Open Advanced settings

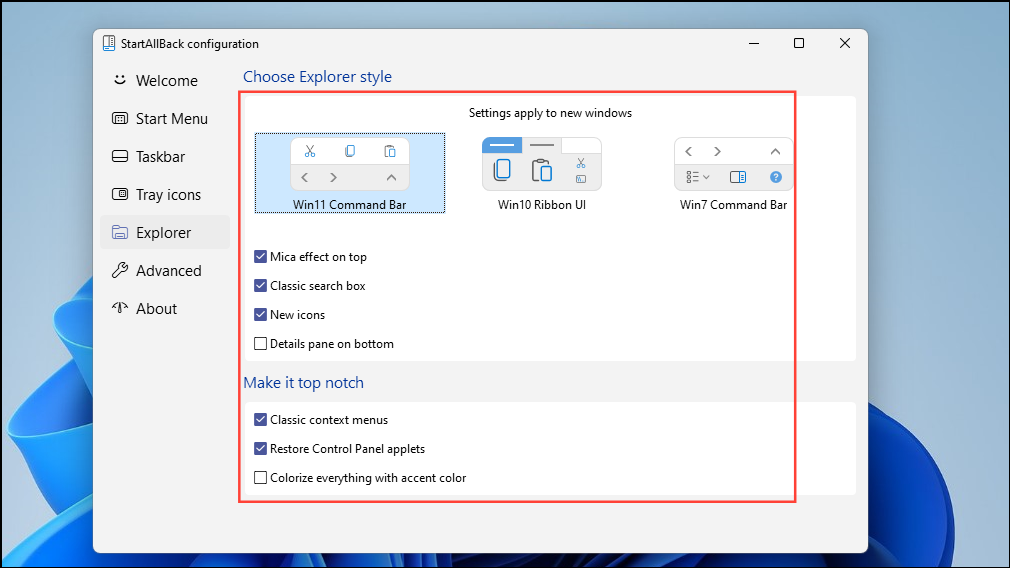(x=165, y=270)
